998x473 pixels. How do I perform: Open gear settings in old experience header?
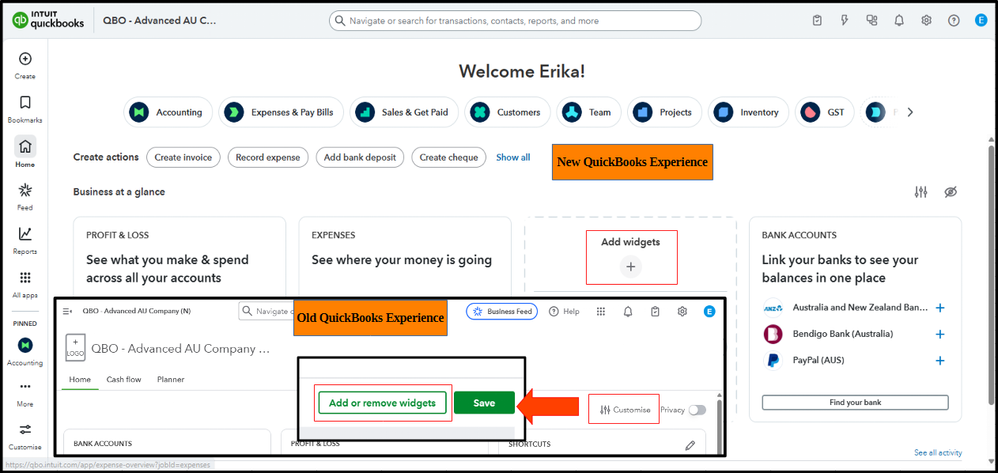point(682,311)
